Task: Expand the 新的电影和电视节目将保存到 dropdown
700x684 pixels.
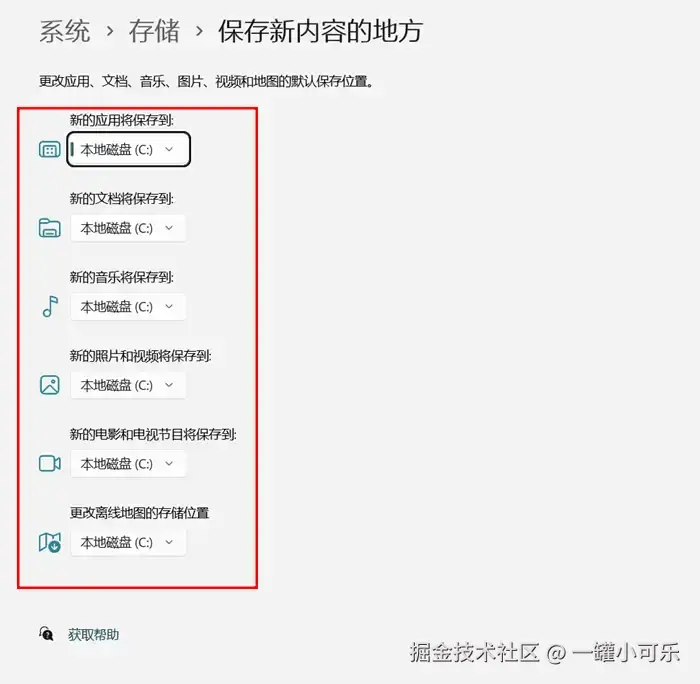Action: point(128,464)
